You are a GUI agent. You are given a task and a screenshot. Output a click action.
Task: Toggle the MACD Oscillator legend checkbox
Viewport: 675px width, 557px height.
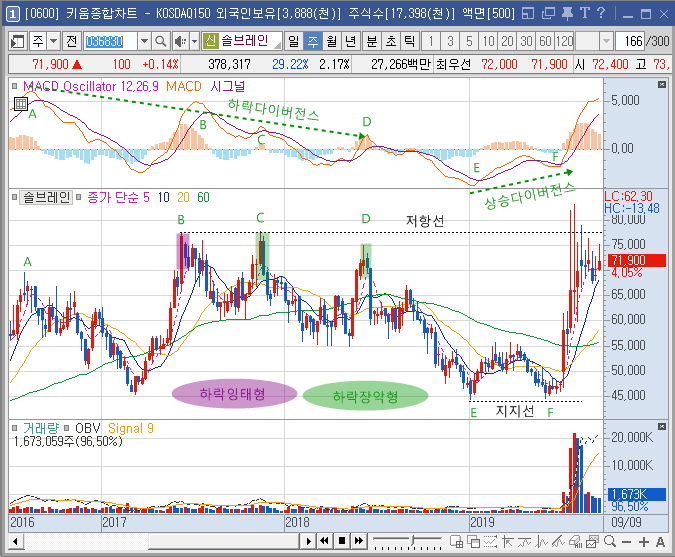[x=15, y=86]
